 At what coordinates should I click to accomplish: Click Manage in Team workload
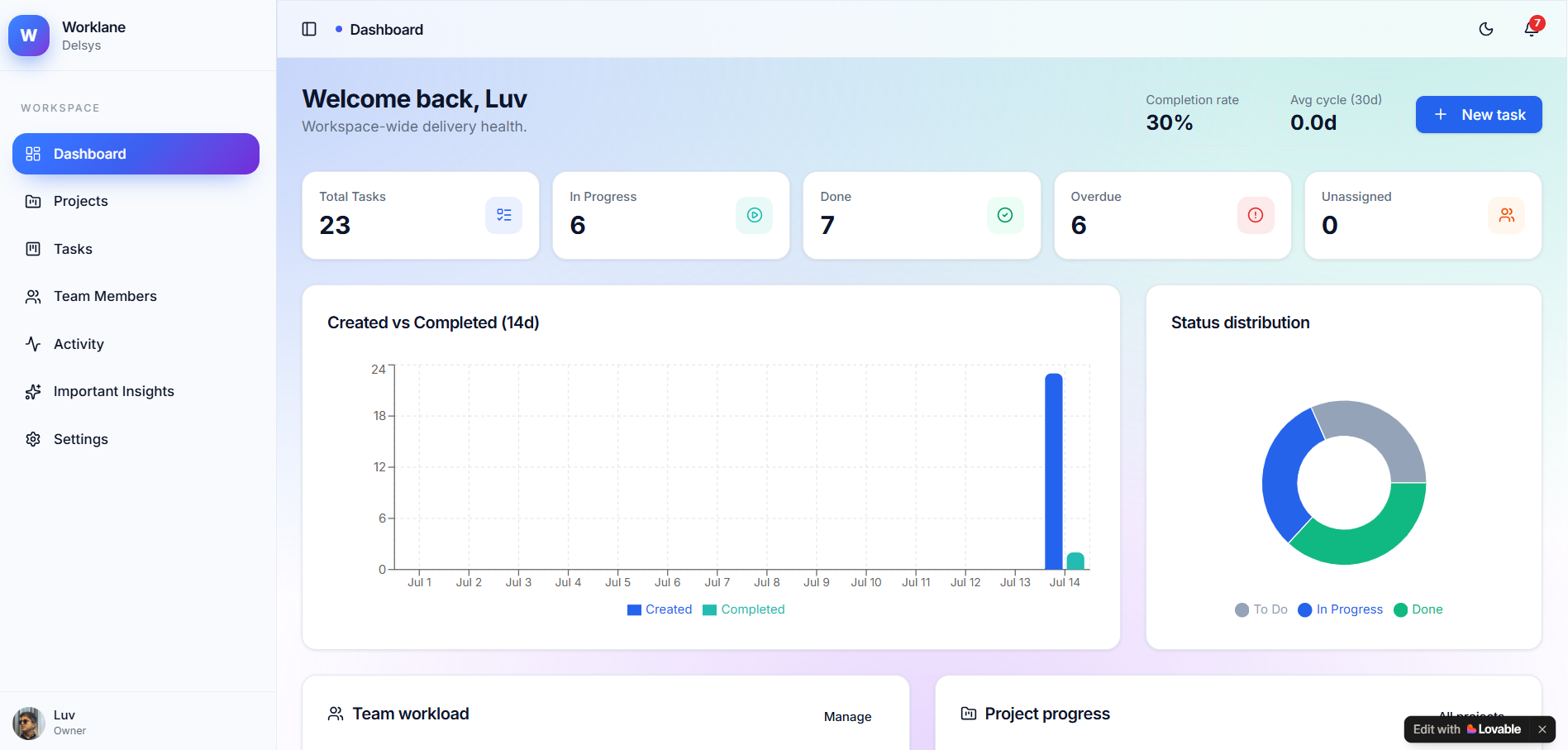tap(847, 716)
